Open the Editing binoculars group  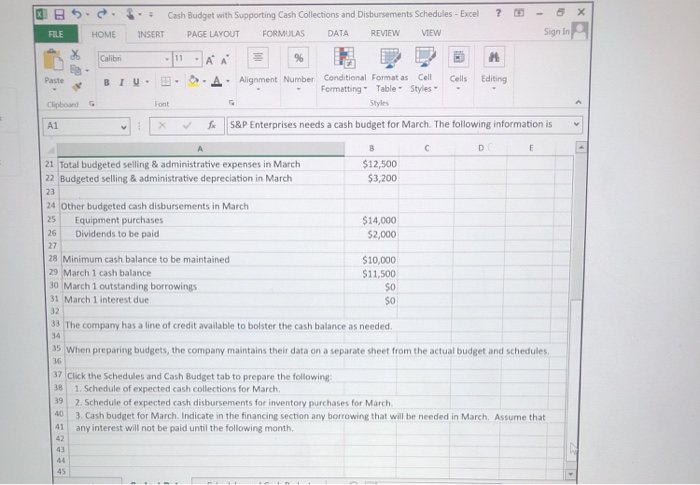coord(494,67)
